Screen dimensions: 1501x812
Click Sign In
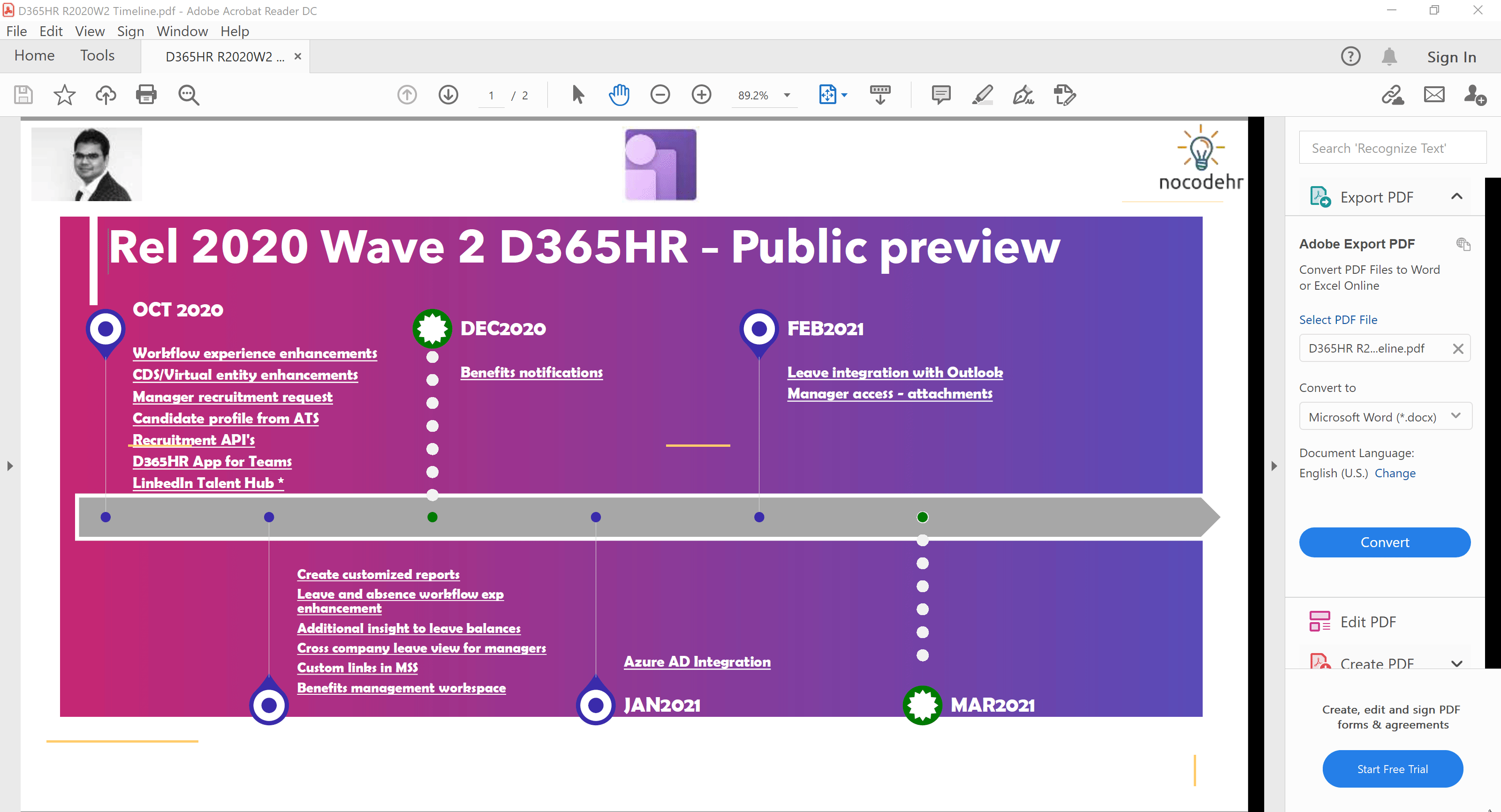coord(1451,57)
